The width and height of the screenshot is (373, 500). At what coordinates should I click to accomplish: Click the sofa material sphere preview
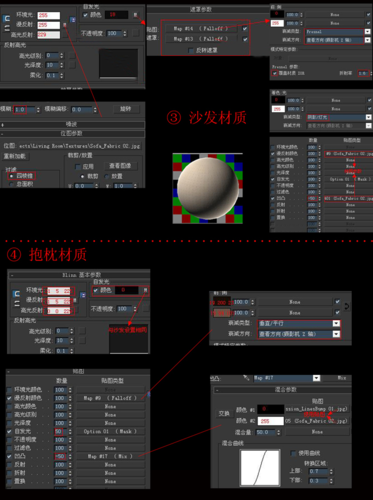pos(208,188)
